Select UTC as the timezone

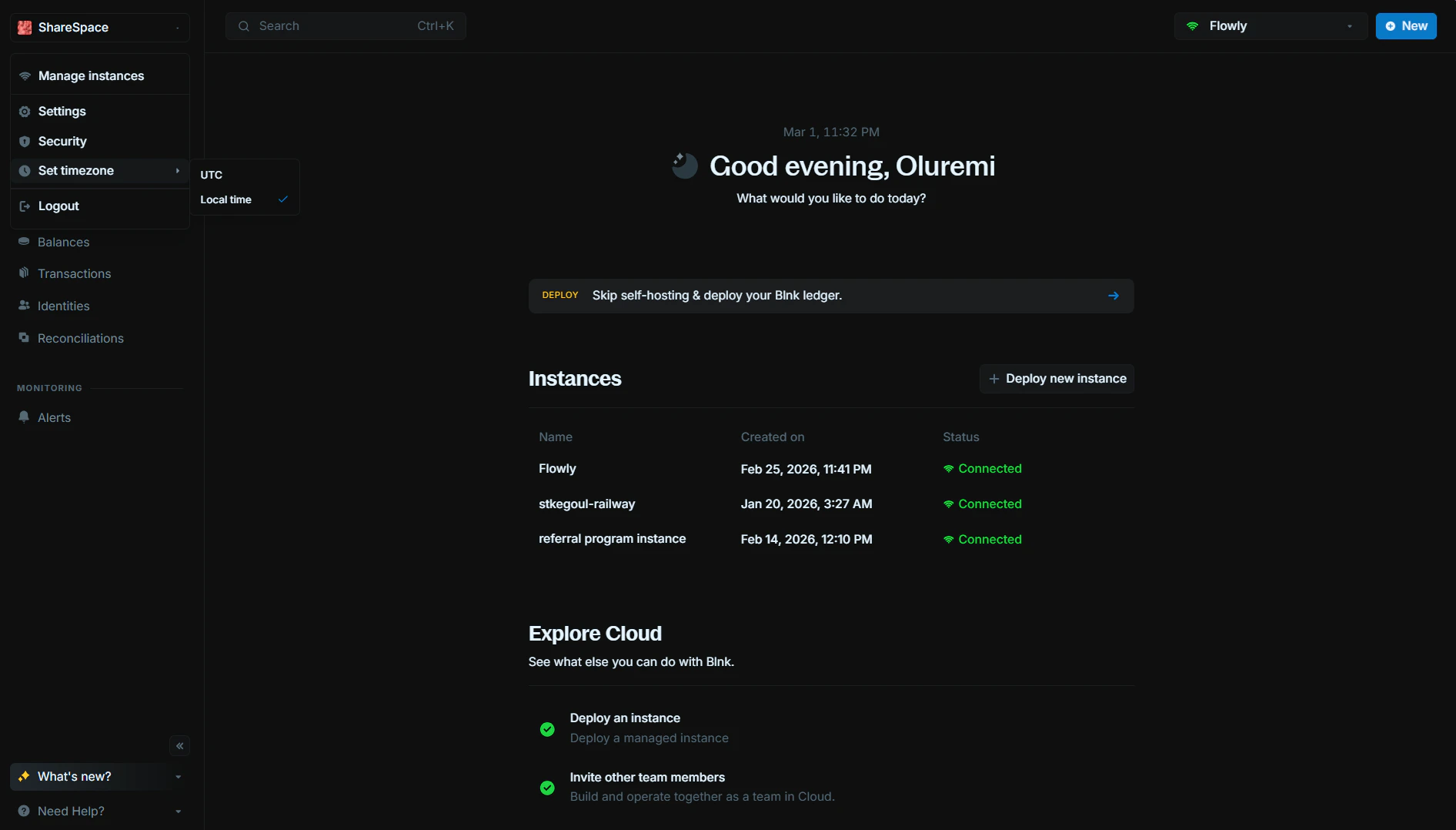(x=212, y=175)
